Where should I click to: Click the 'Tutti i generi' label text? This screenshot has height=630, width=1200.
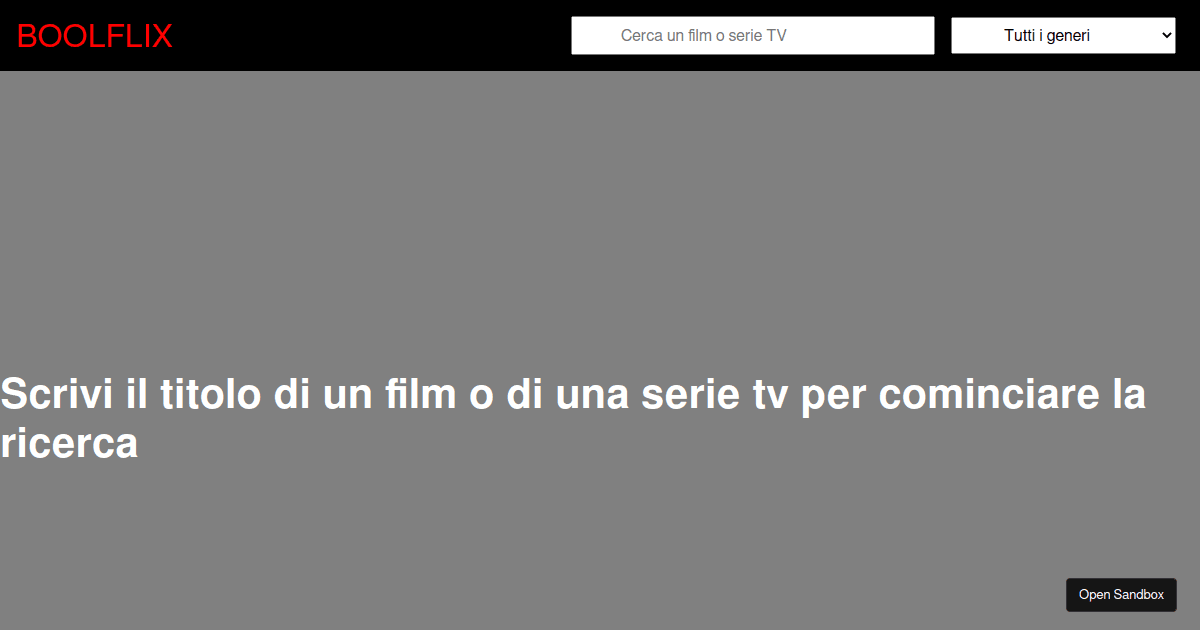(1047, 36)
